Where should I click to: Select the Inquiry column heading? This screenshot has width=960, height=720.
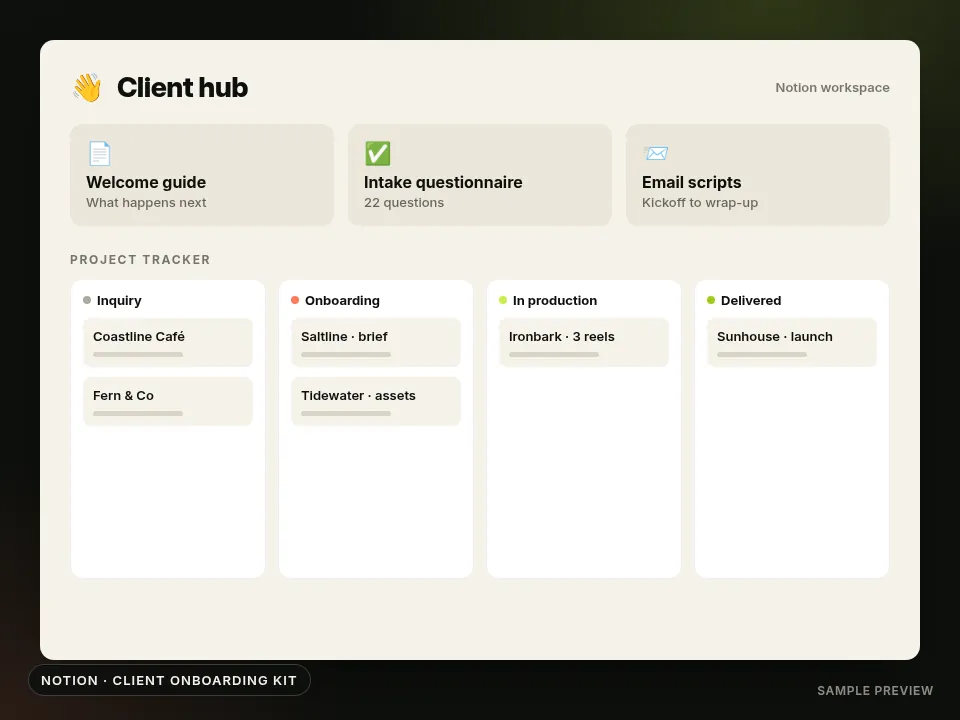tap(119, 301)
